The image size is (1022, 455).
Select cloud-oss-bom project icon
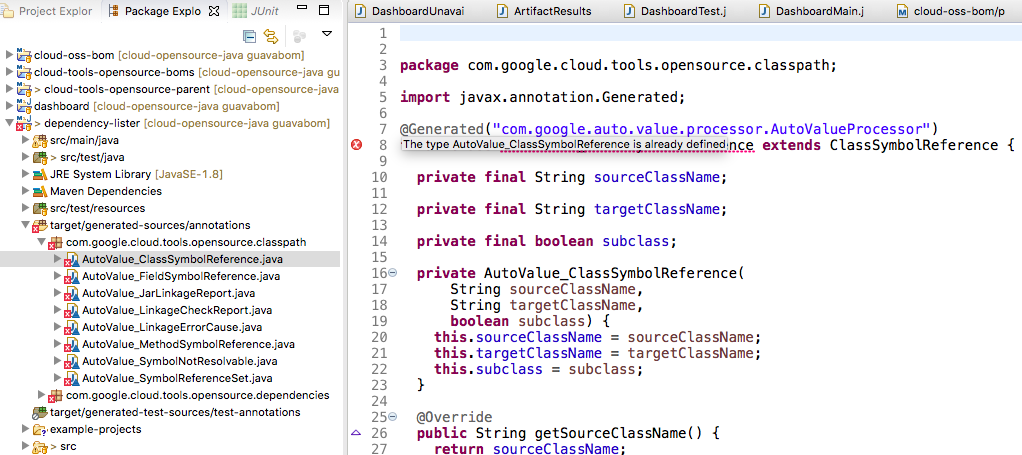pyautogui.click(x=24, y=54)
